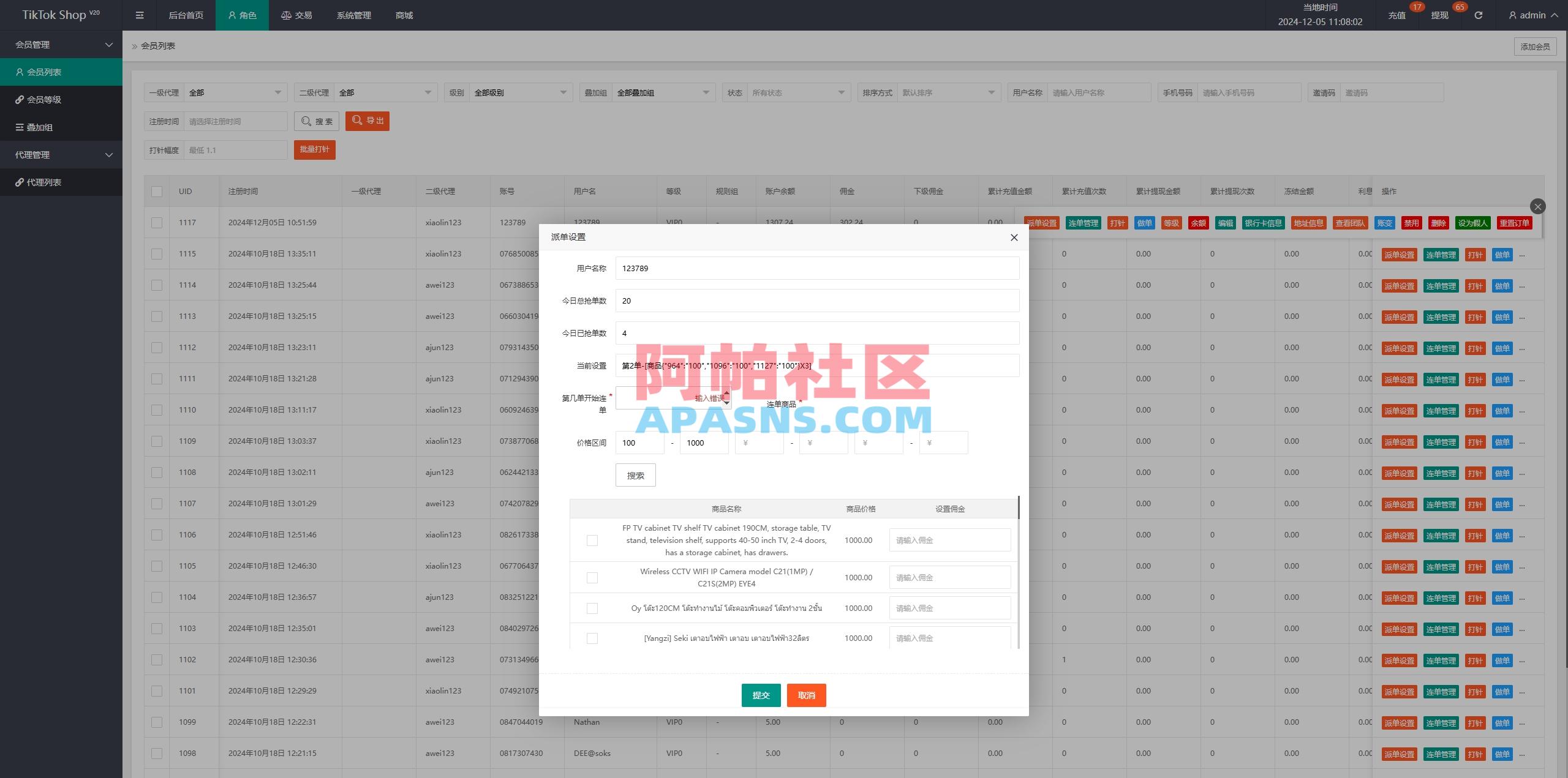Click the spinner up arrow for 第几单开始连单
The image size is (1568, 778).
[726, 392]
